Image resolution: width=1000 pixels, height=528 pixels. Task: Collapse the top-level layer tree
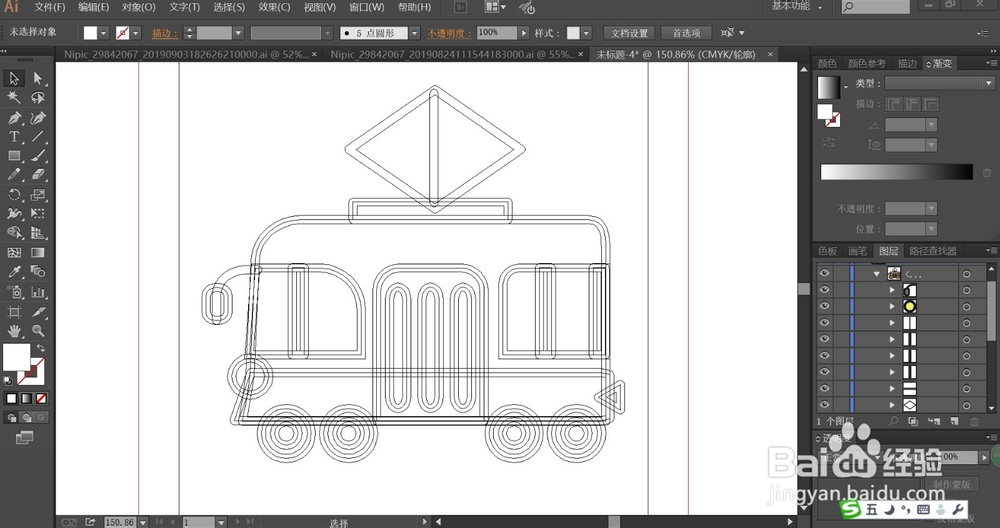877,274
